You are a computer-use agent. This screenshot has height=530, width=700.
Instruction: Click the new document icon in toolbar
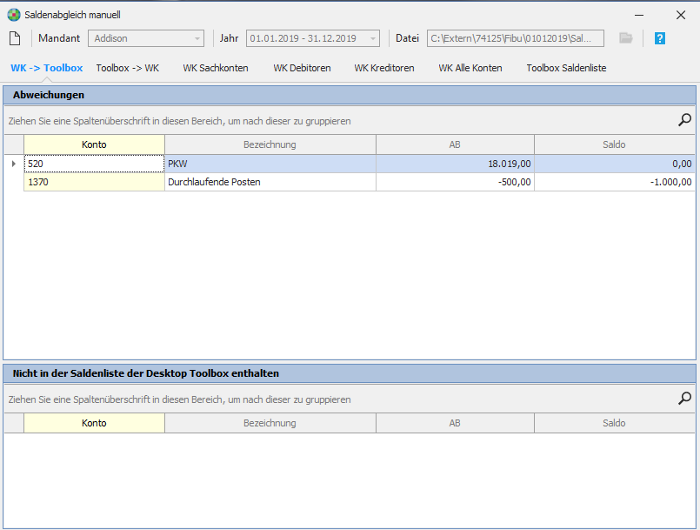pyautogui.click(x=15, y=38)
